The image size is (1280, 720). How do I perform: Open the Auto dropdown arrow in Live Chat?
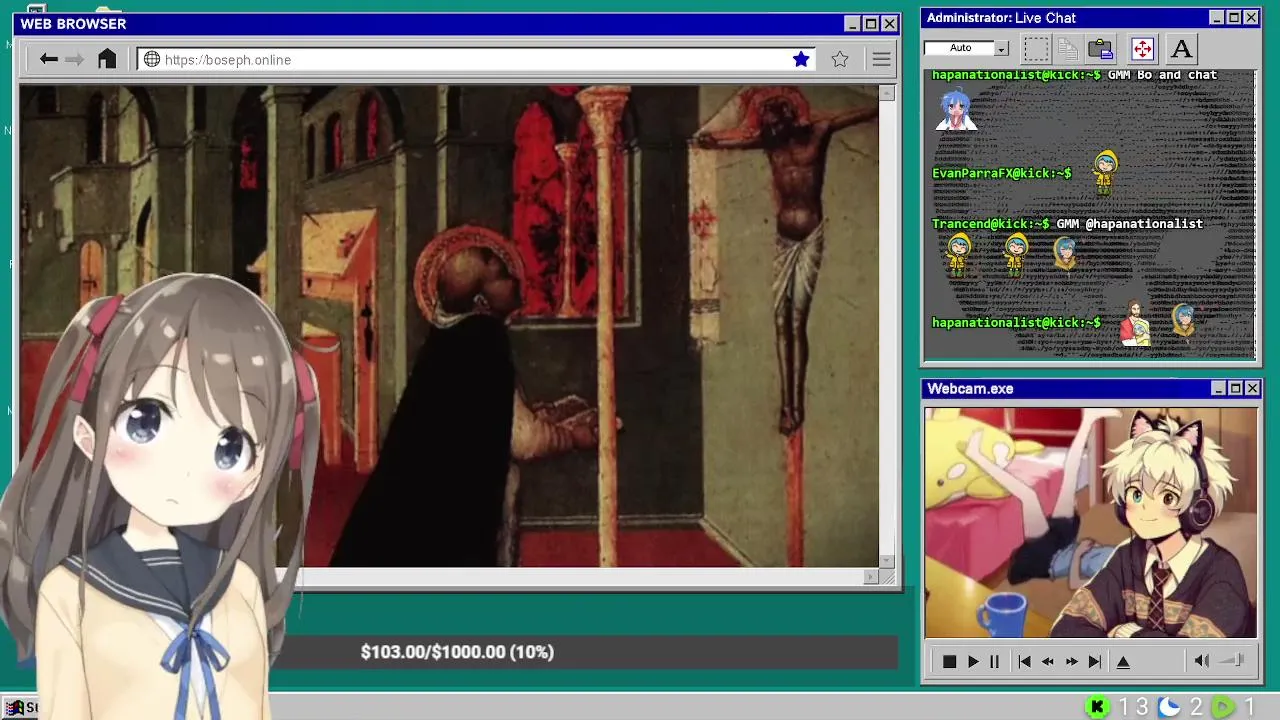point(1002,48)
